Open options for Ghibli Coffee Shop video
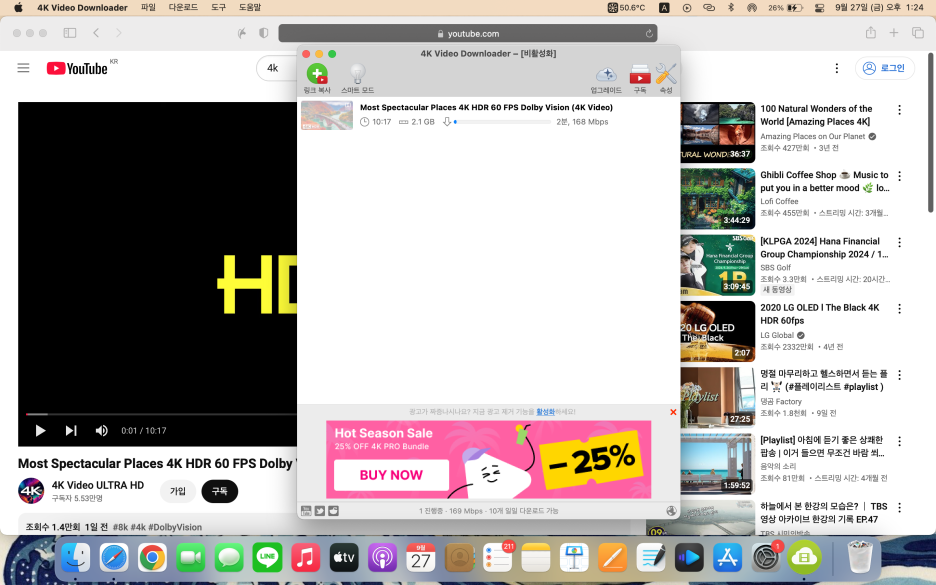This screenshot has width=936, height=585. pos(899,176)
